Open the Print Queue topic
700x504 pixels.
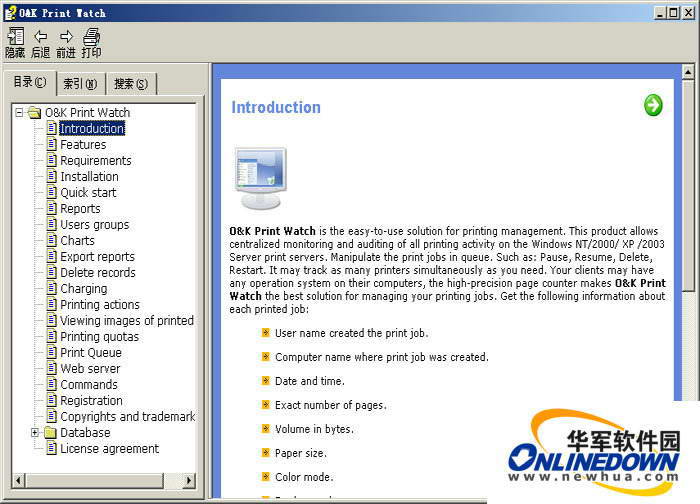point(91,353)
